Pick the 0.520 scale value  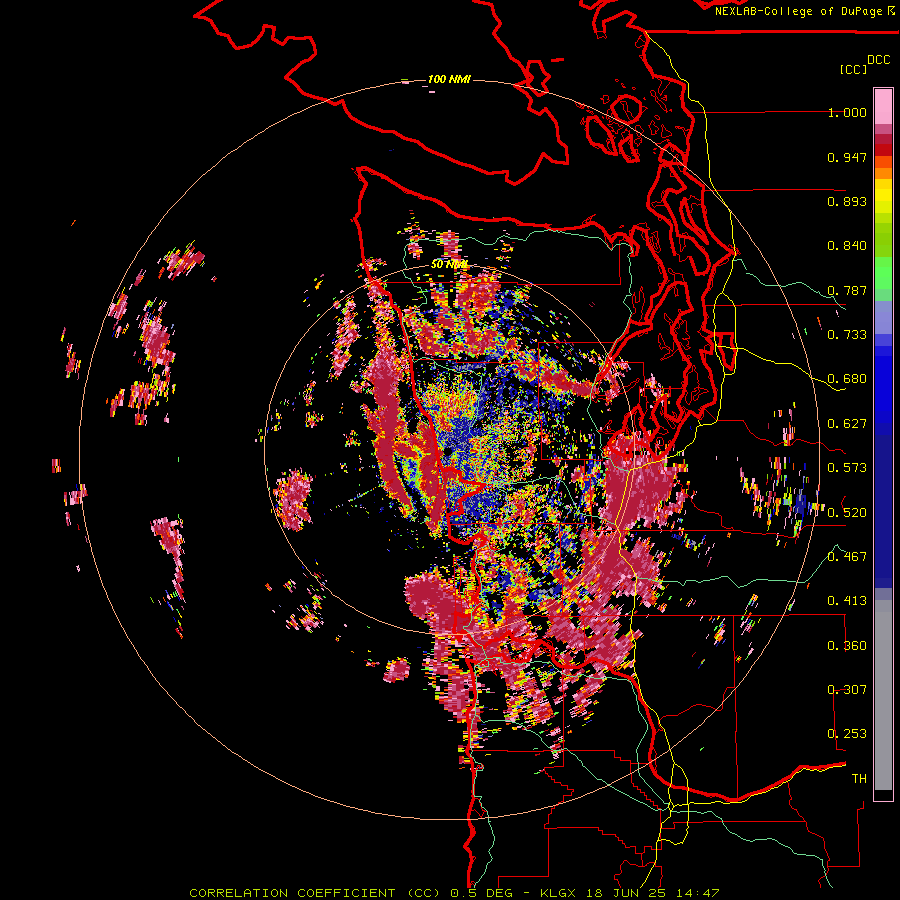[847, 512]
